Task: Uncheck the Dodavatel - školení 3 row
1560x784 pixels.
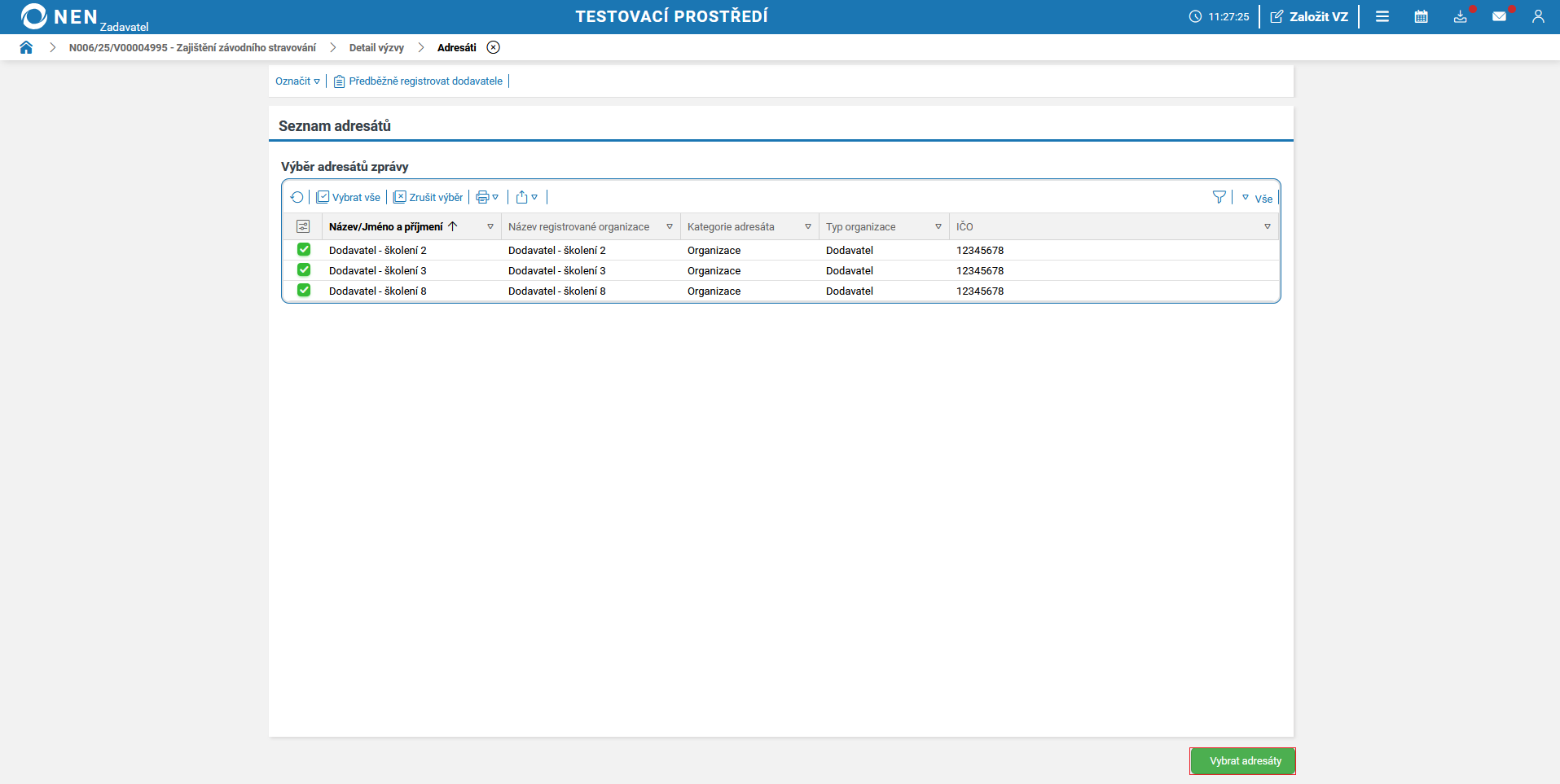Action: click(304, 270)
